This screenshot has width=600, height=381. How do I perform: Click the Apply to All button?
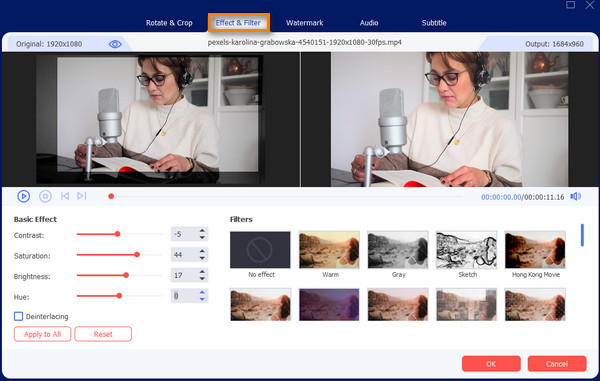click(42, 334)
